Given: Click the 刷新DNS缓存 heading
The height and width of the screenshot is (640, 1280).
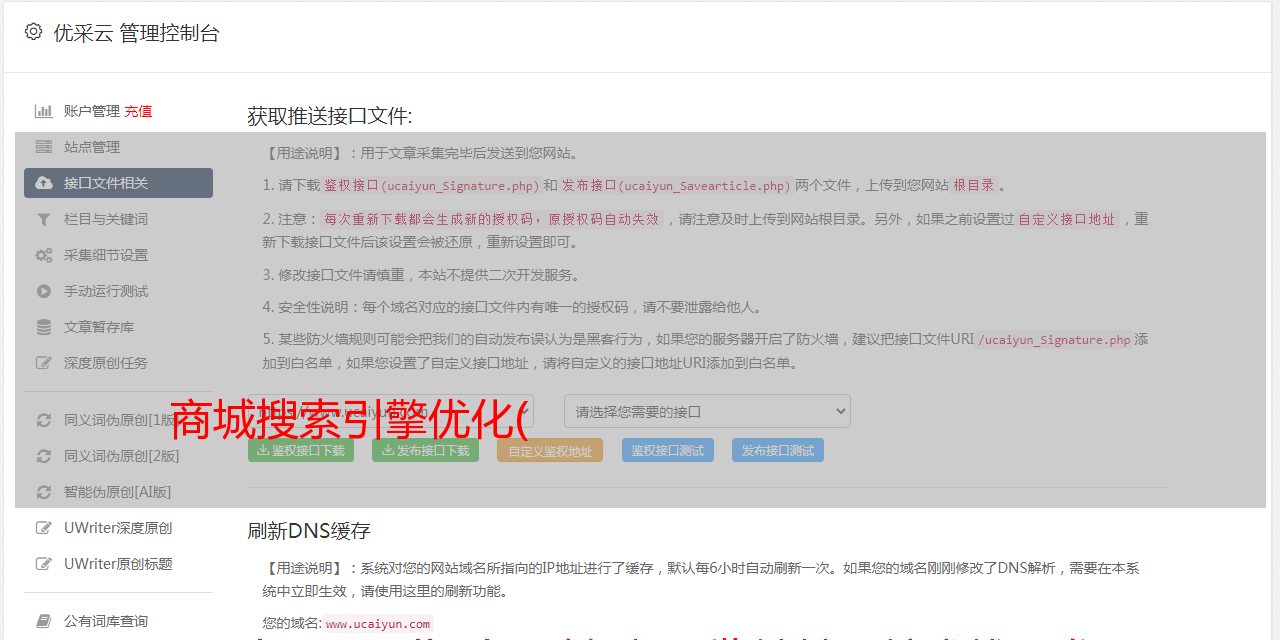Looking at the screenshot, I should [309, 531].
